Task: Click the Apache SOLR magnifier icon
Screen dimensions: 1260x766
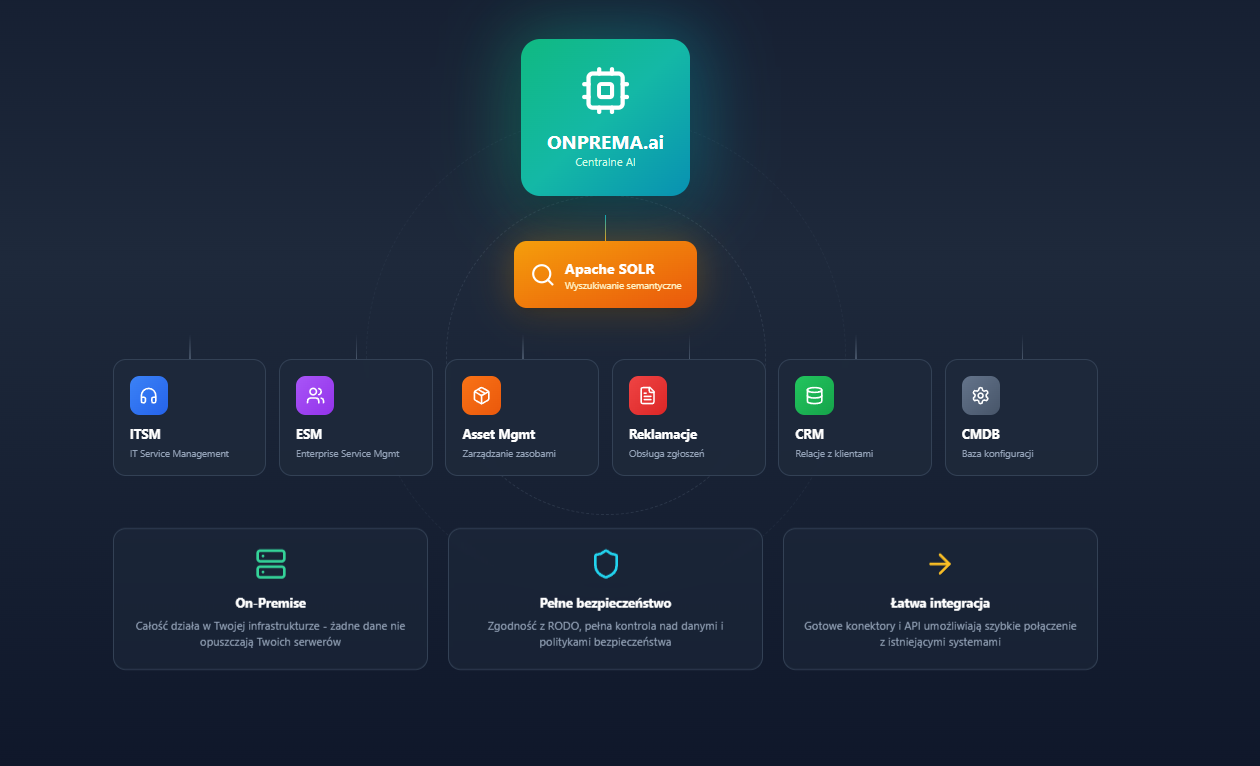Action: click(542, 274)
